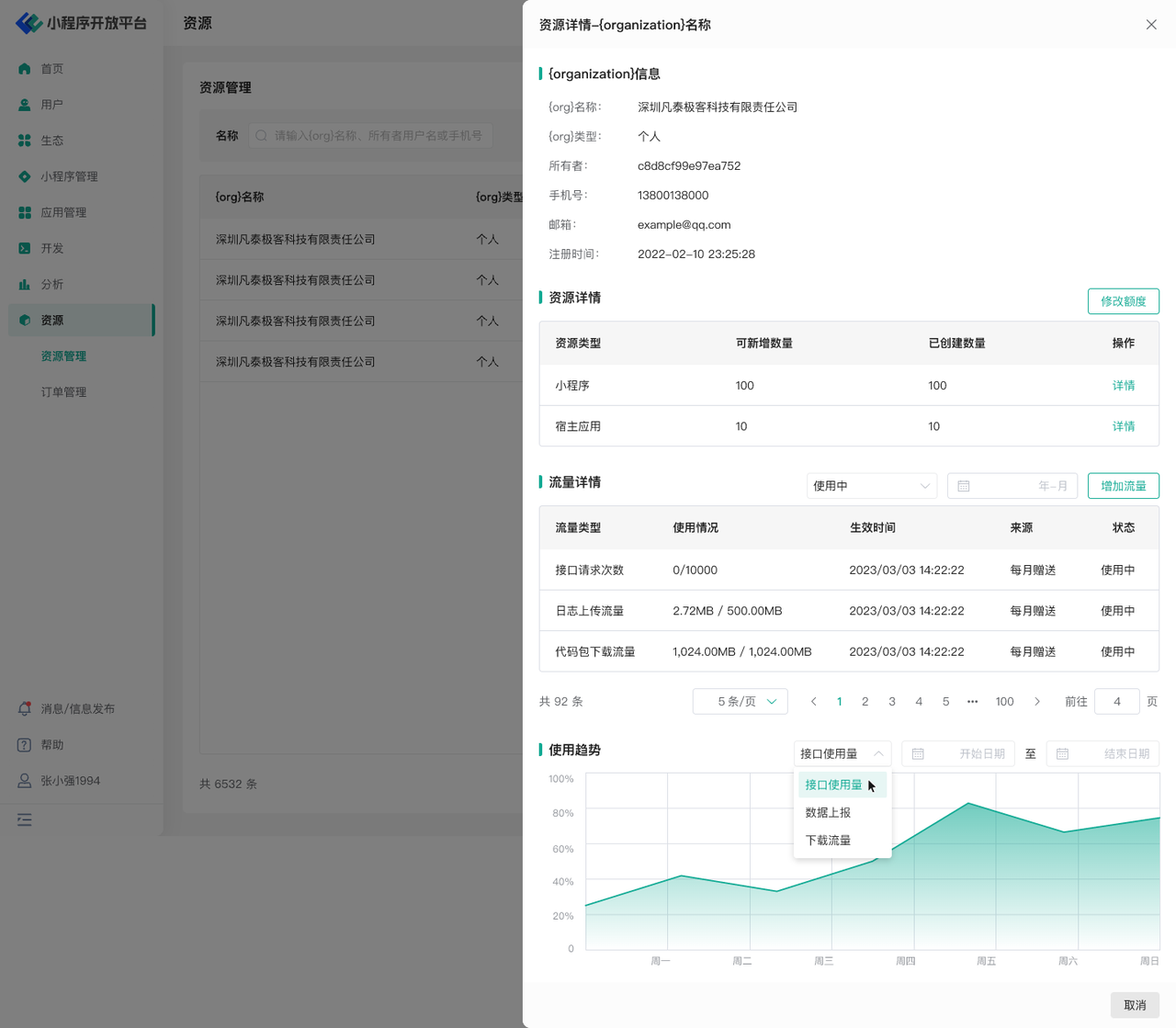
Task: Click the home icon in sidebar
Action: click(x=25, y=69)
